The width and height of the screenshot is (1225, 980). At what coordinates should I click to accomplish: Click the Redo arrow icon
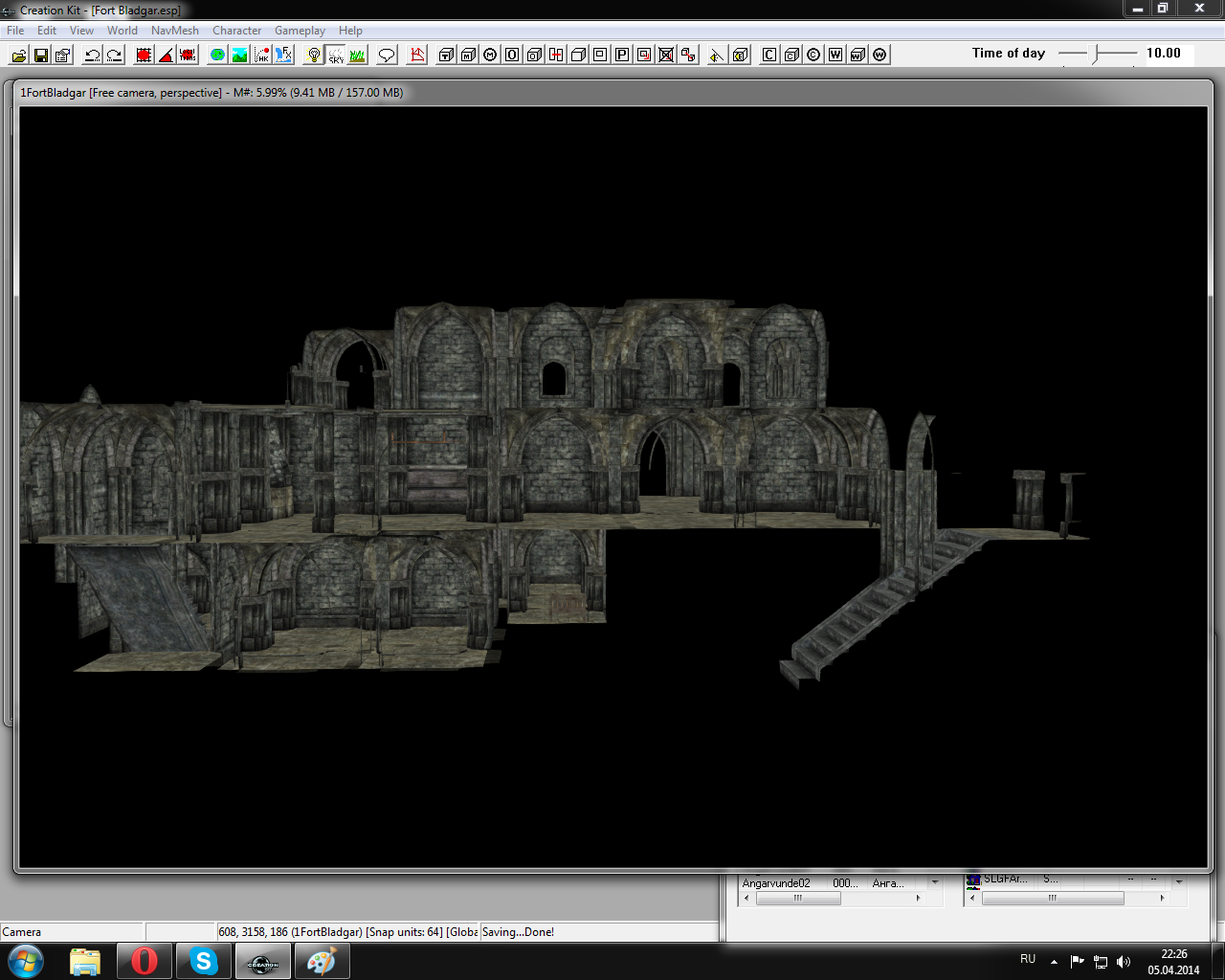click(115, 55)
